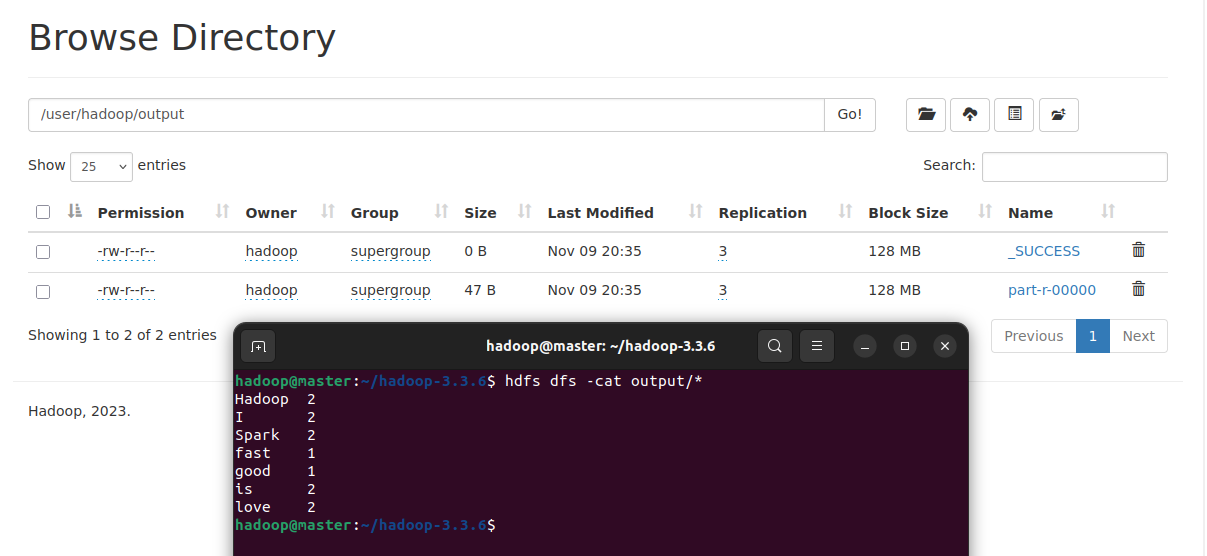Screen dimensions: 1207x556
Task: Click group supergroup in part-r-00000 row
Action: pos(391,290)
